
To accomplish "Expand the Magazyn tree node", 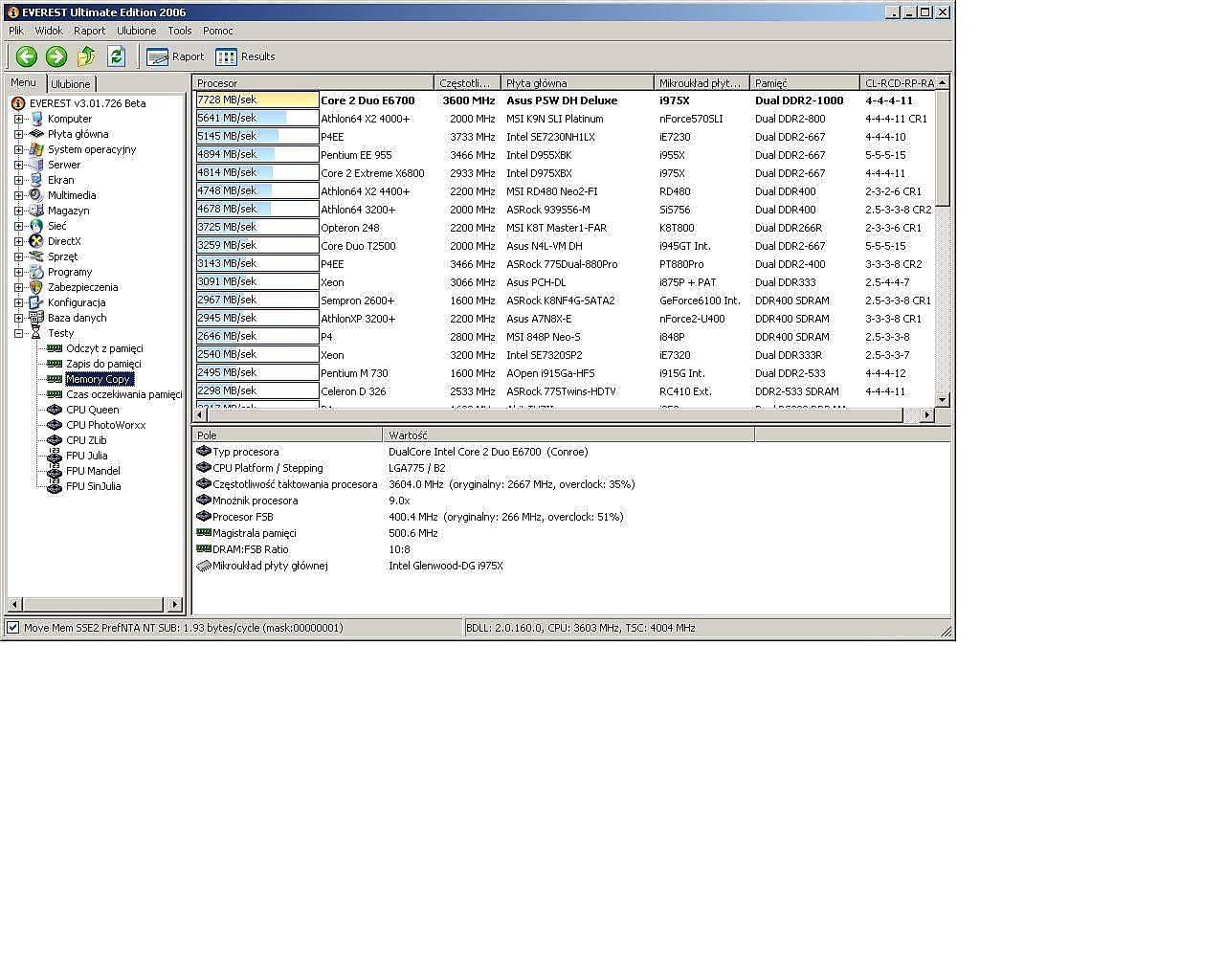I will (x=18, y=211).
